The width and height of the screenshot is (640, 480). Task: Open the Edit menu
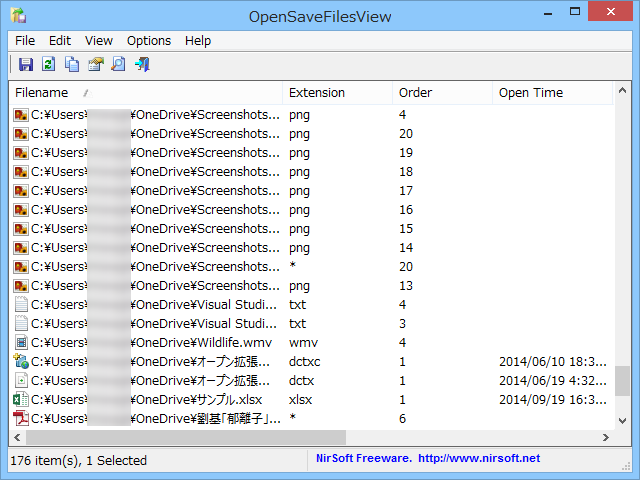pos(60,41)
